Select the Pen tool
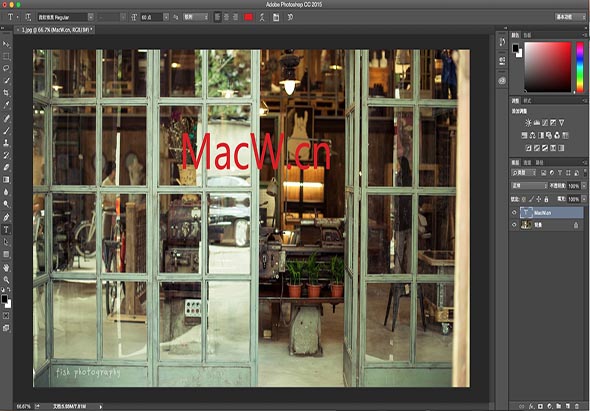Viewport: 590px width, 411px height. pos(6,217)
